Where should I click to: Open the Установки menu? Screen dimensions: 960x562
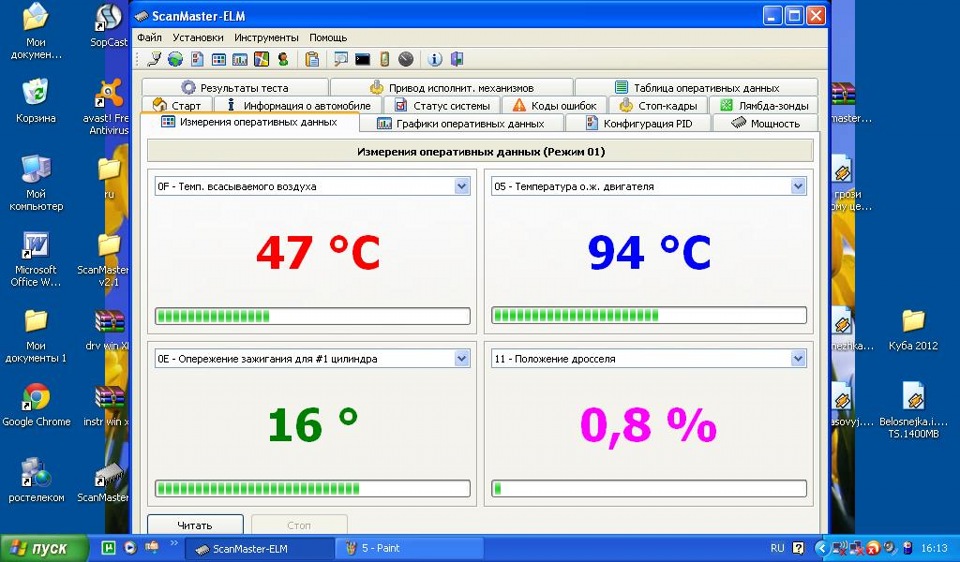198,37
